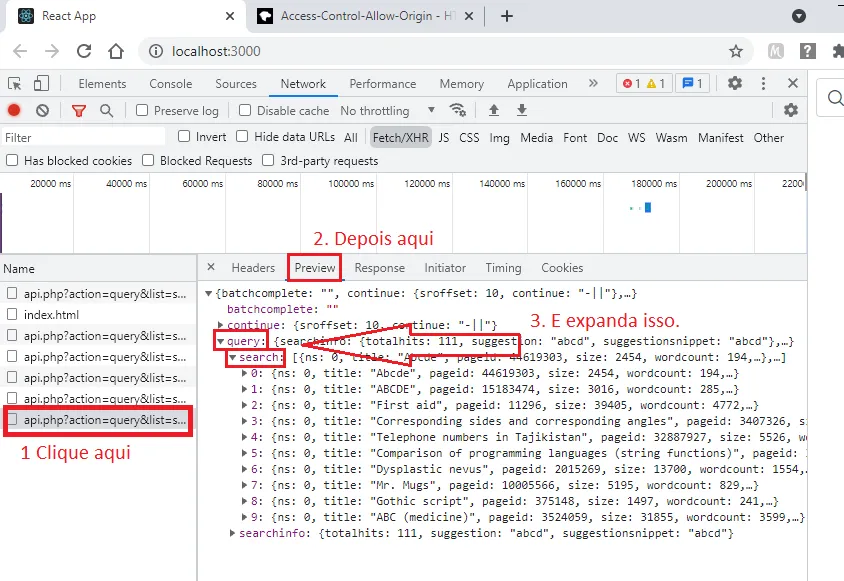Switch to the Sources tab

click(x=236, y=84)
